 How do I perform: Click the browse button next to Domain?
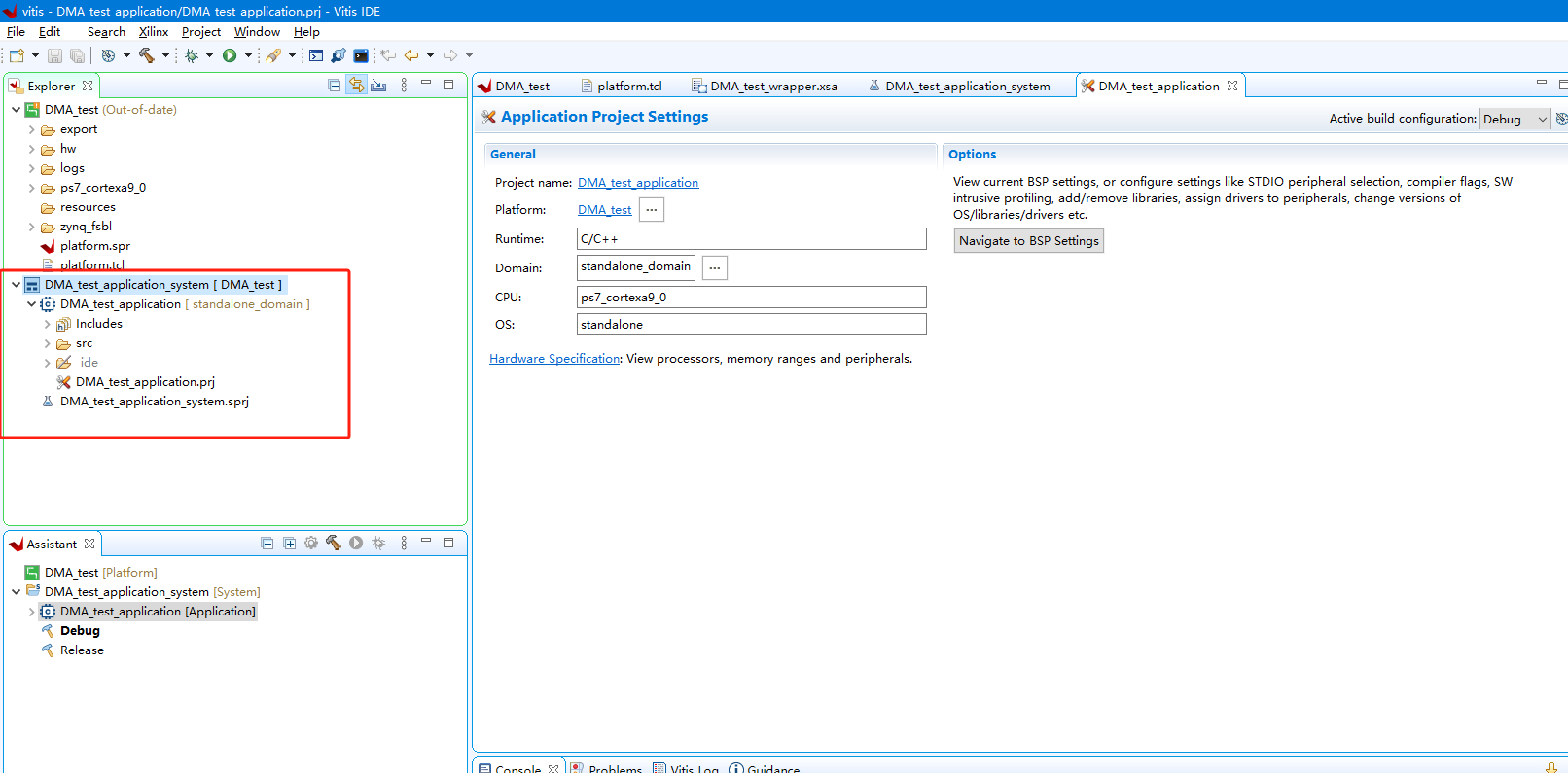click(x=715, y=268)
